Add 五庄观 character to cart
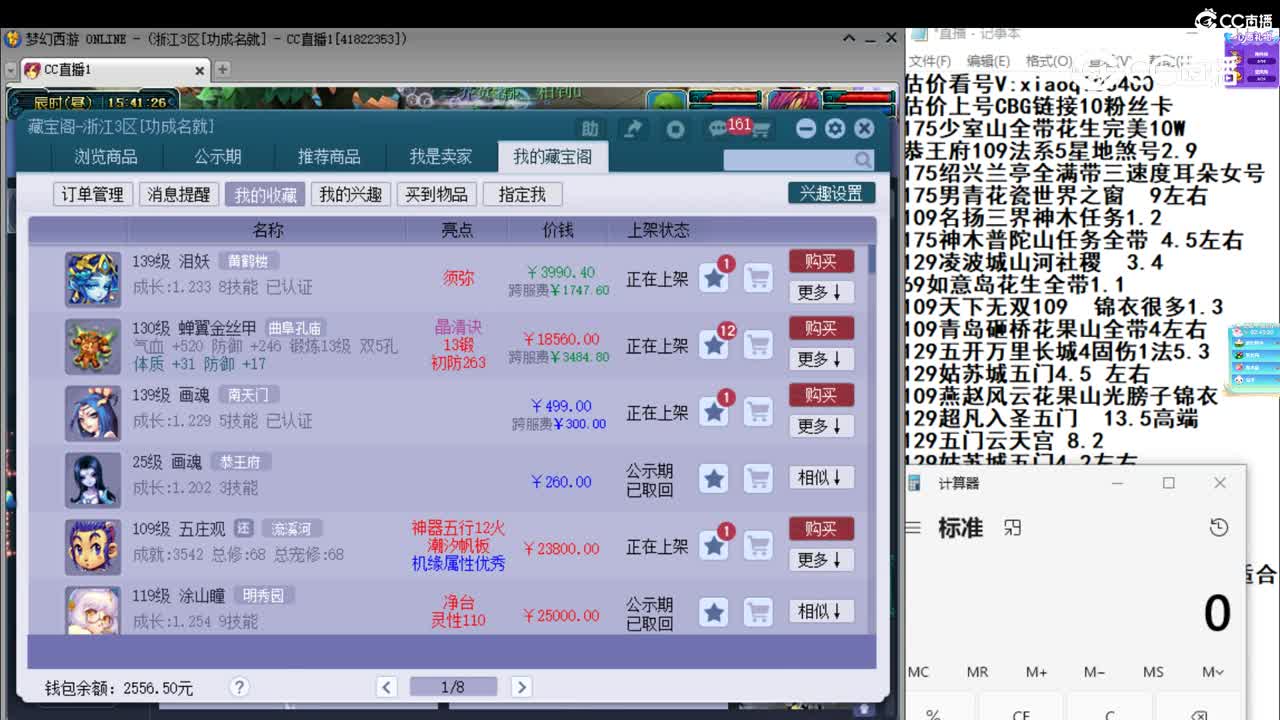 pos(759,546)
